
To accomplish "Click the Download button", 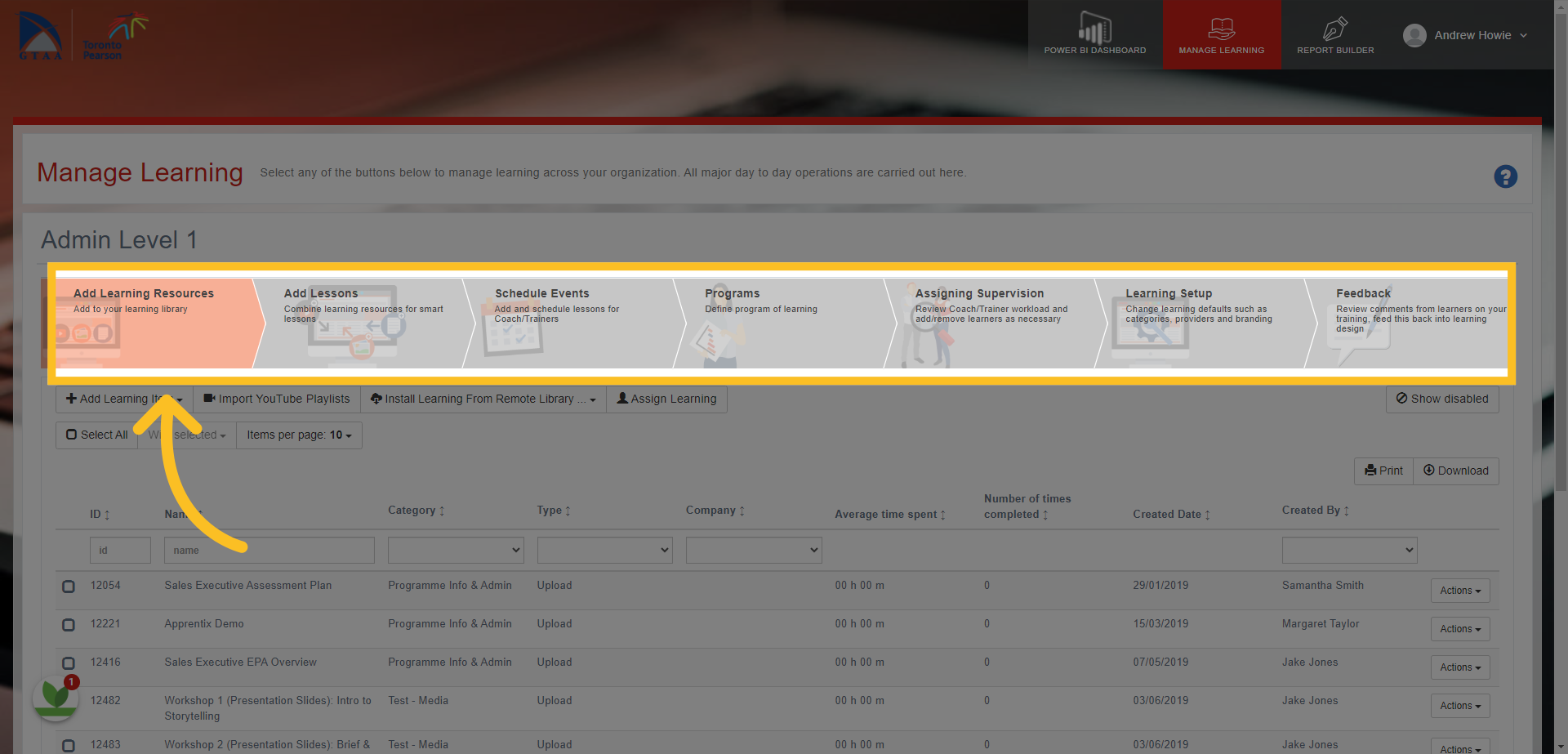I will coord(1456,471).
